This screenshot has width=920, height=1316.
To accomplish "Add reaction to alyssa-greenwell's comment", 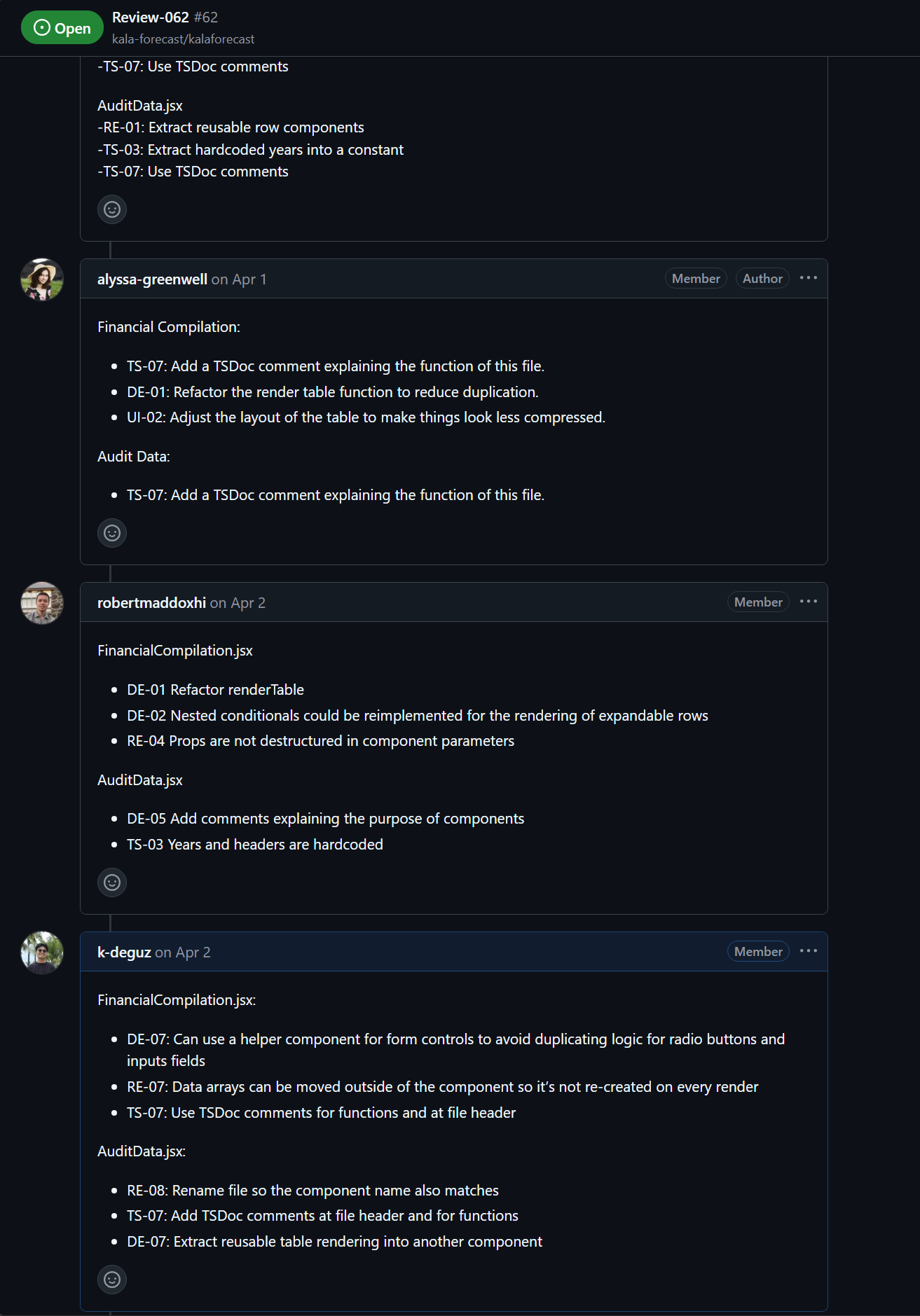I will tap(112, 533).
